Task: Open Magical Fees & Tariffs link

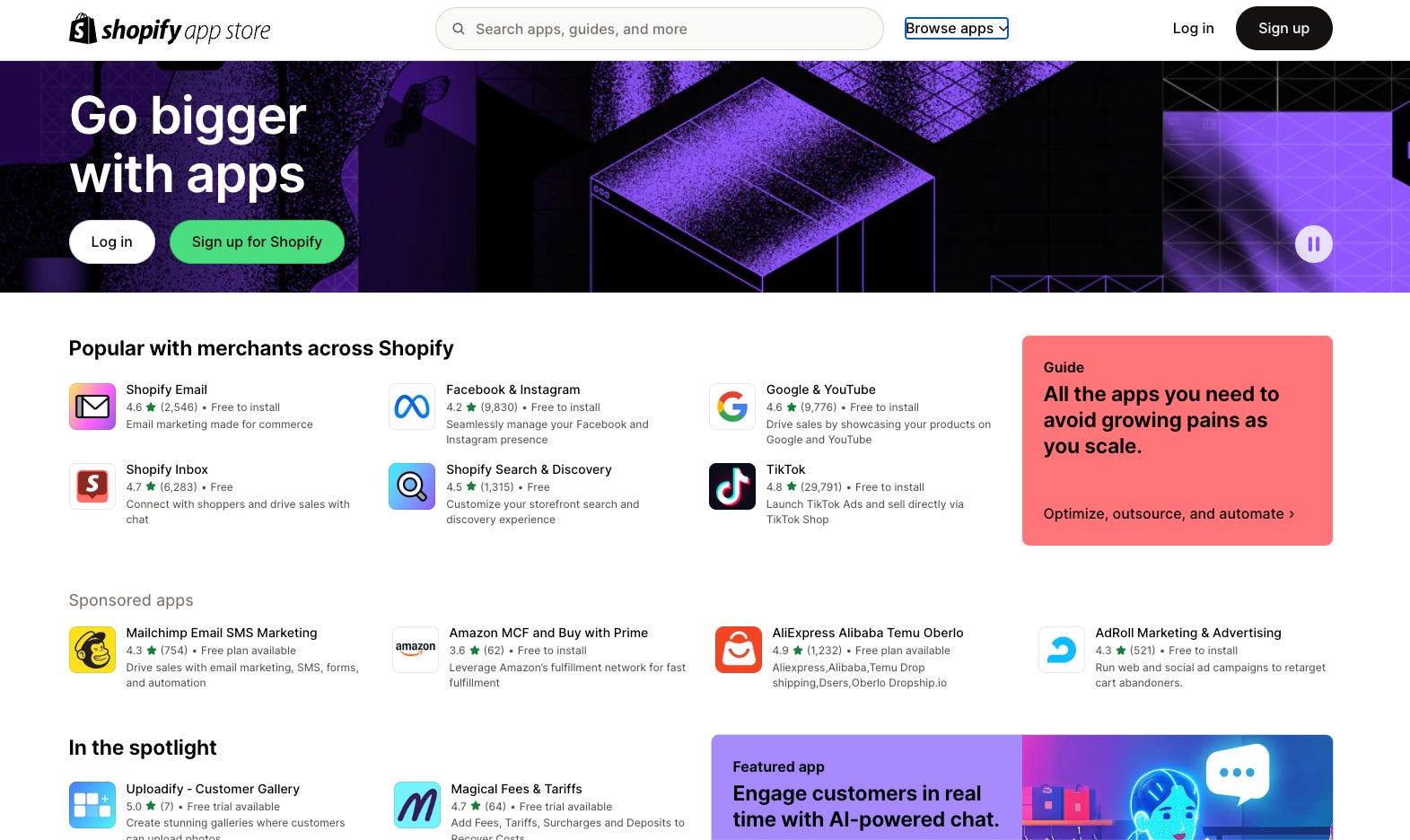Action: point(517,789)
